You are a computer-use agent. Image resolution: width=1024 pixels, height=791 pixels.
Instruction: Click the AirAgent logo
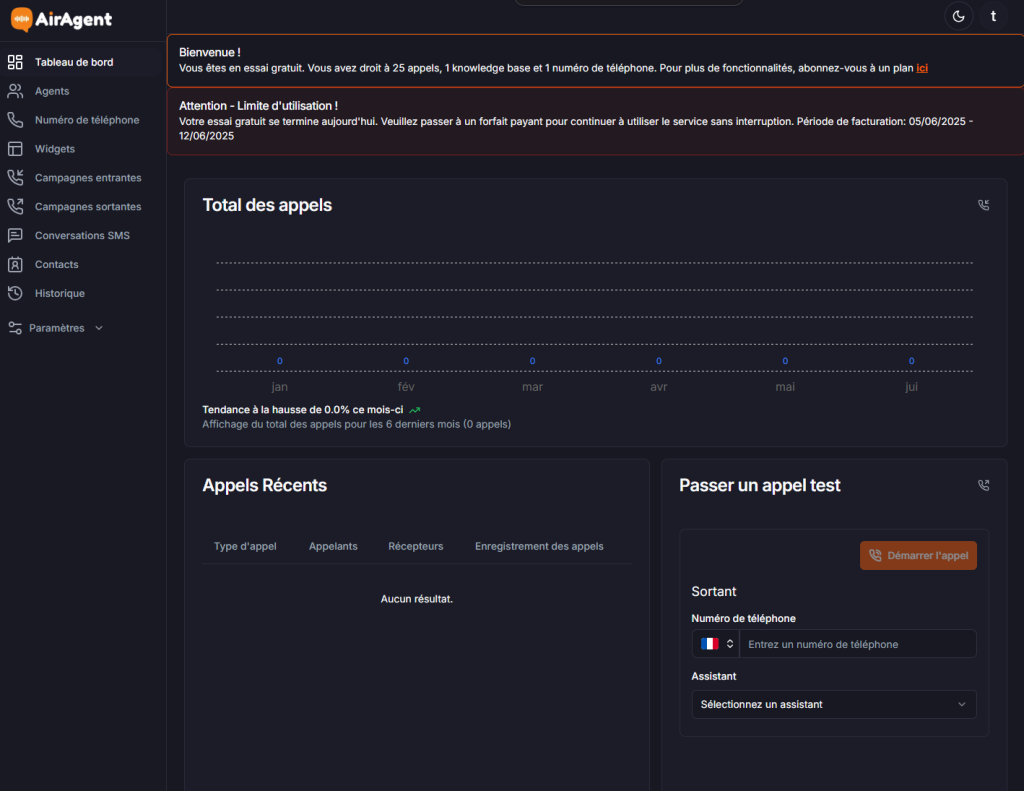pyautogui.click(x=61, y=20)
